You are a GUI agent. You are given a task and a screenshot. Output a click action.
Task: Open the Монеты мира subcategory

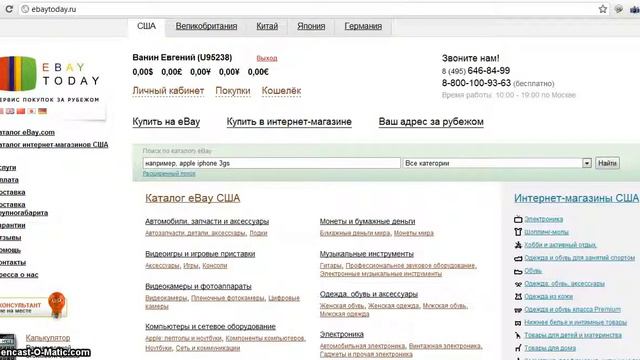point(413,233)
